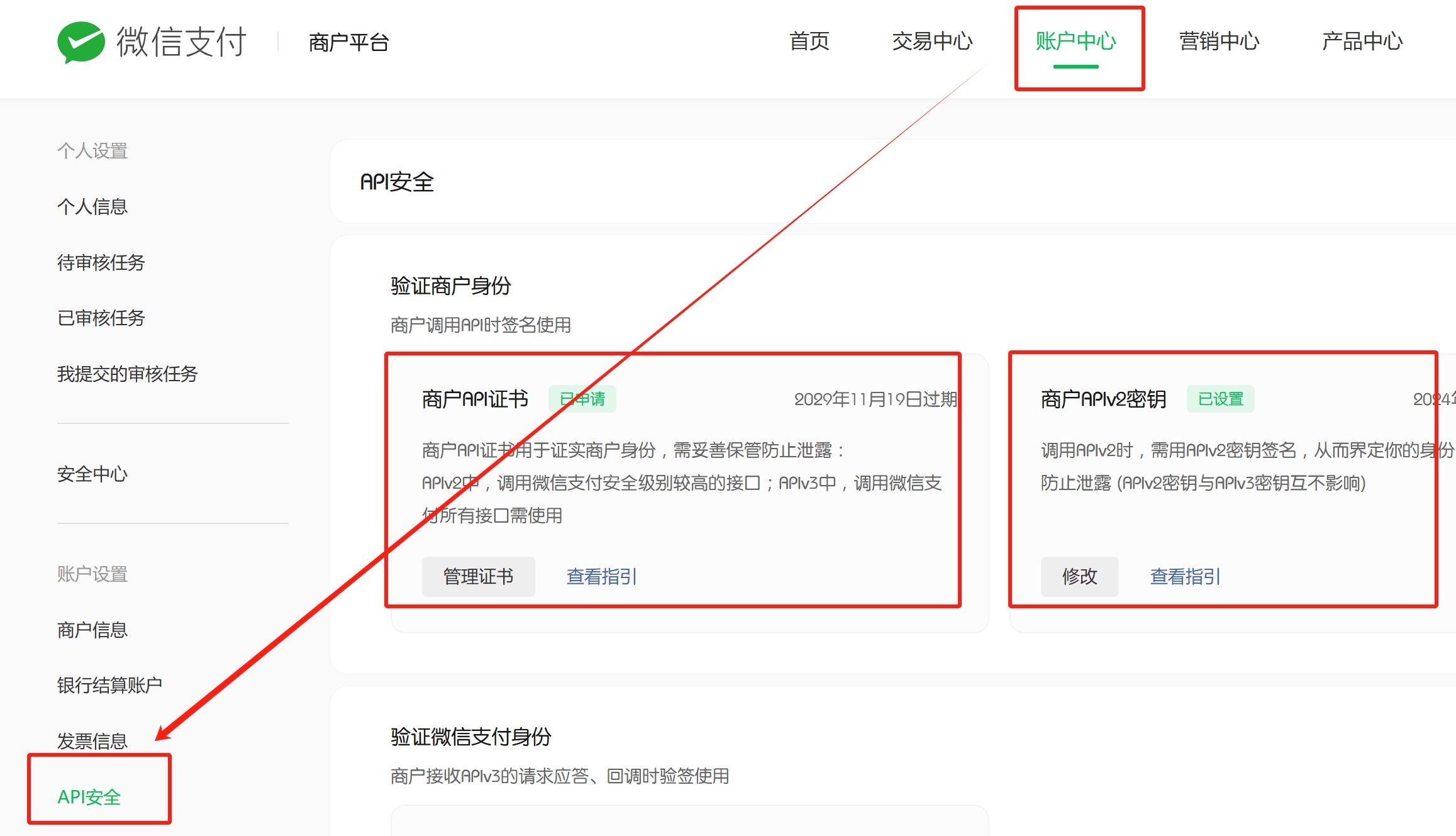
Task: Click the WeChat Pay green logo icon
Action: [81, 42]
